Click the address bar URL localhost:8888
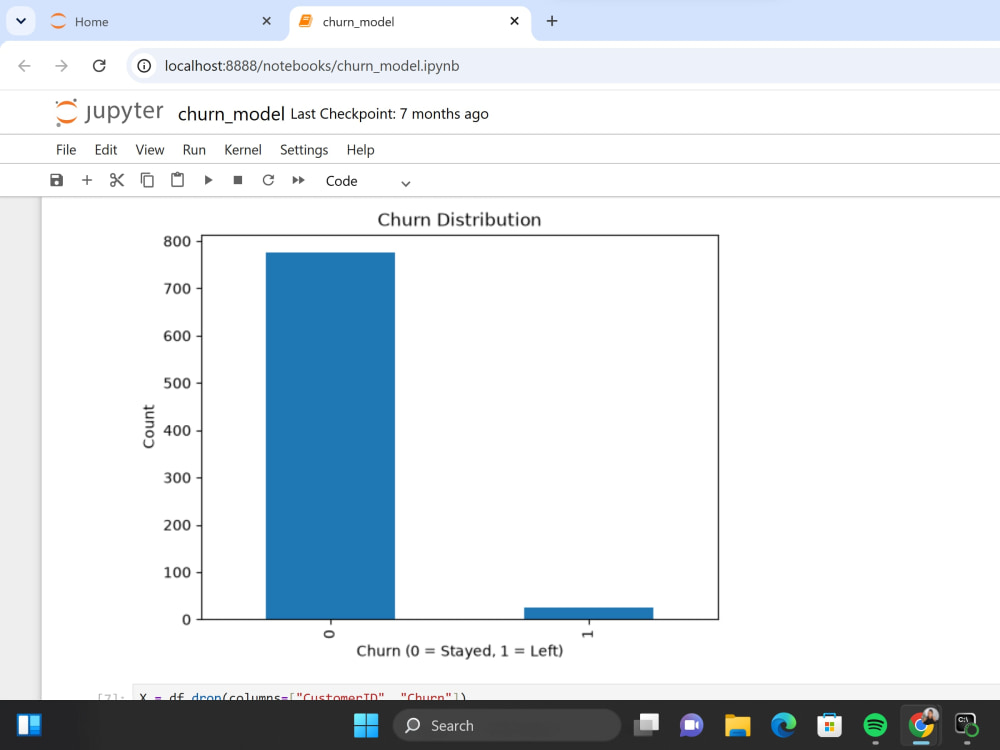 311,66
